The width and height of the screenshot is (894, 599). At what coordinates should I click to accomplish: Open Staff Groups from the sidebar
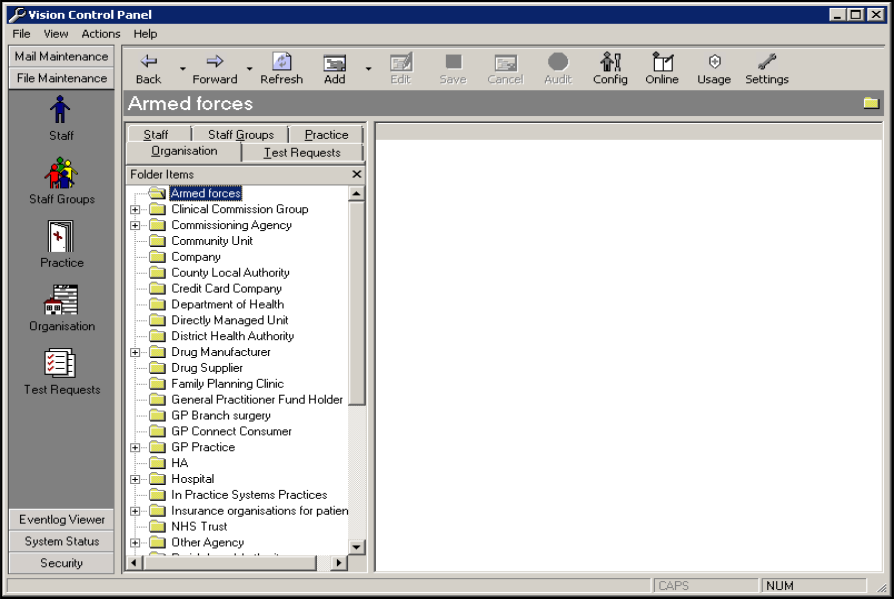[61, 174]
